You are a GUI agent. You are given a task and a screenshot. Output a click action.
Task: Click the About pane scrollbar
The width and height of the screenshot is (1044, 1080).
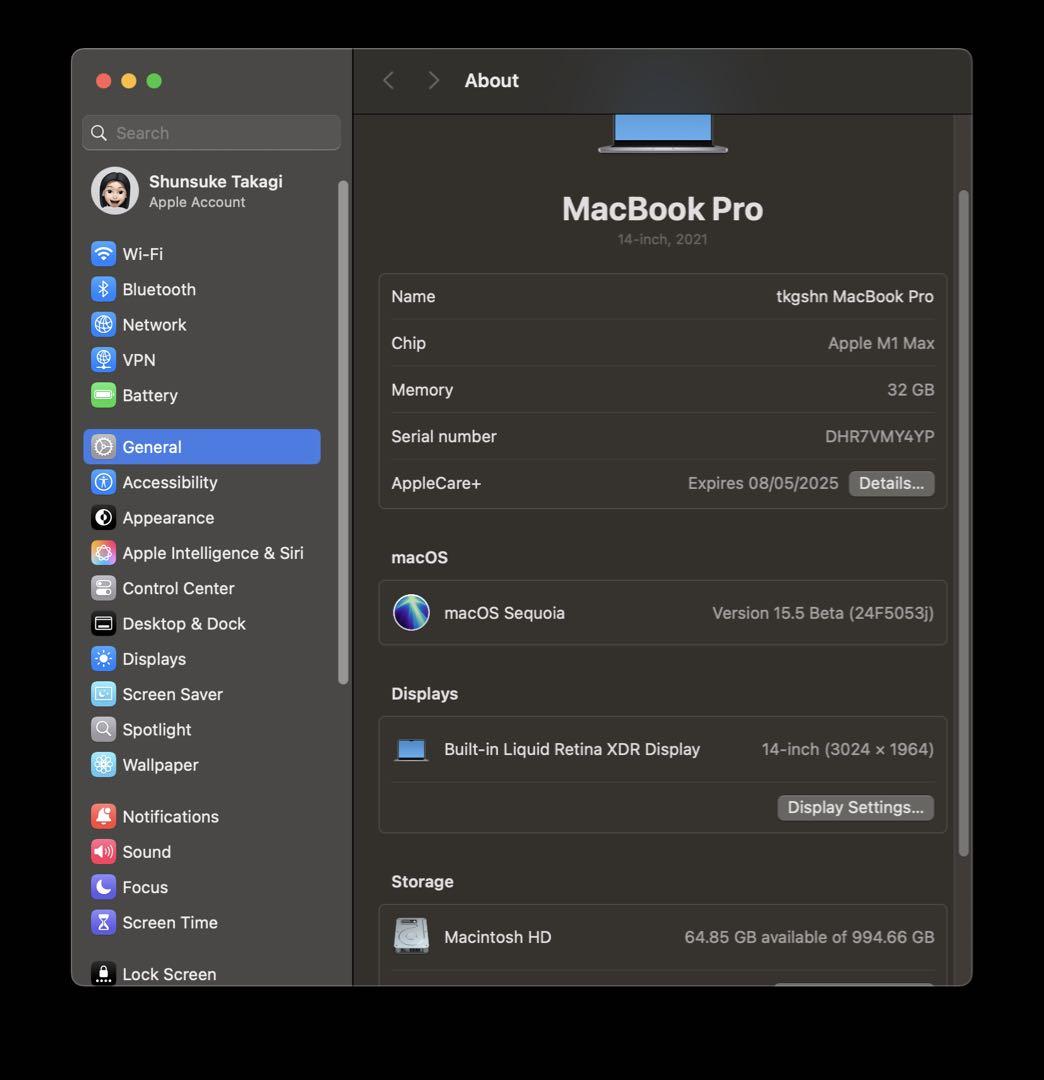(963, 523)
